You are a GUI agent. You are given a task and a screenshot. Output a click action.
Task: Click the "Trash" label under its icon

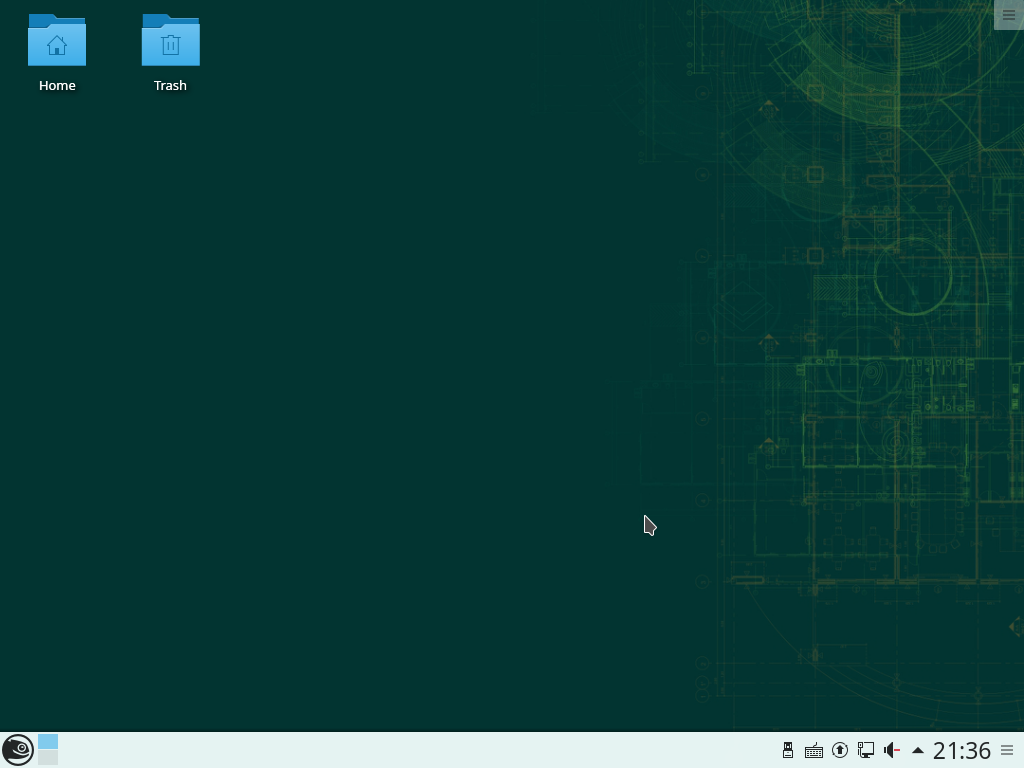click(x=170, y=85)
